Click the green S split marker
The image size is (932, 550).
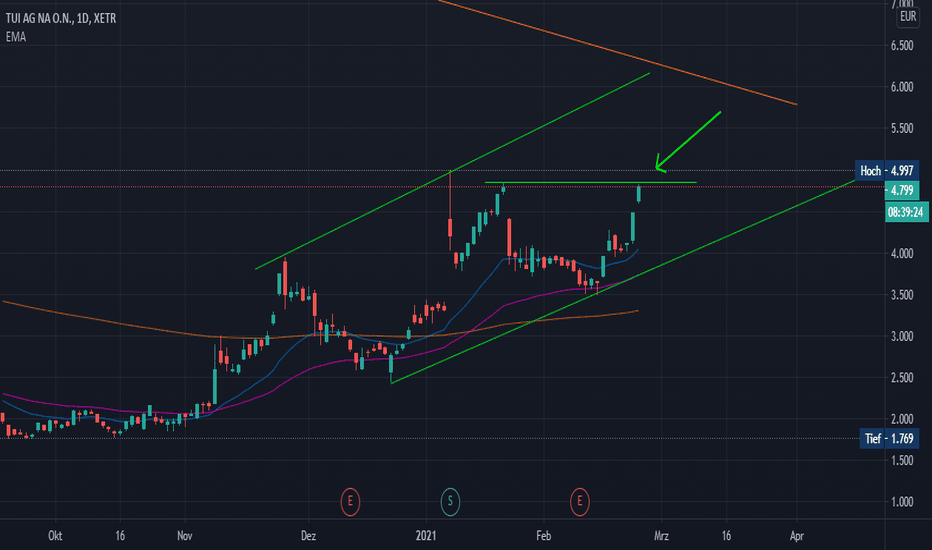click(450, 502)
